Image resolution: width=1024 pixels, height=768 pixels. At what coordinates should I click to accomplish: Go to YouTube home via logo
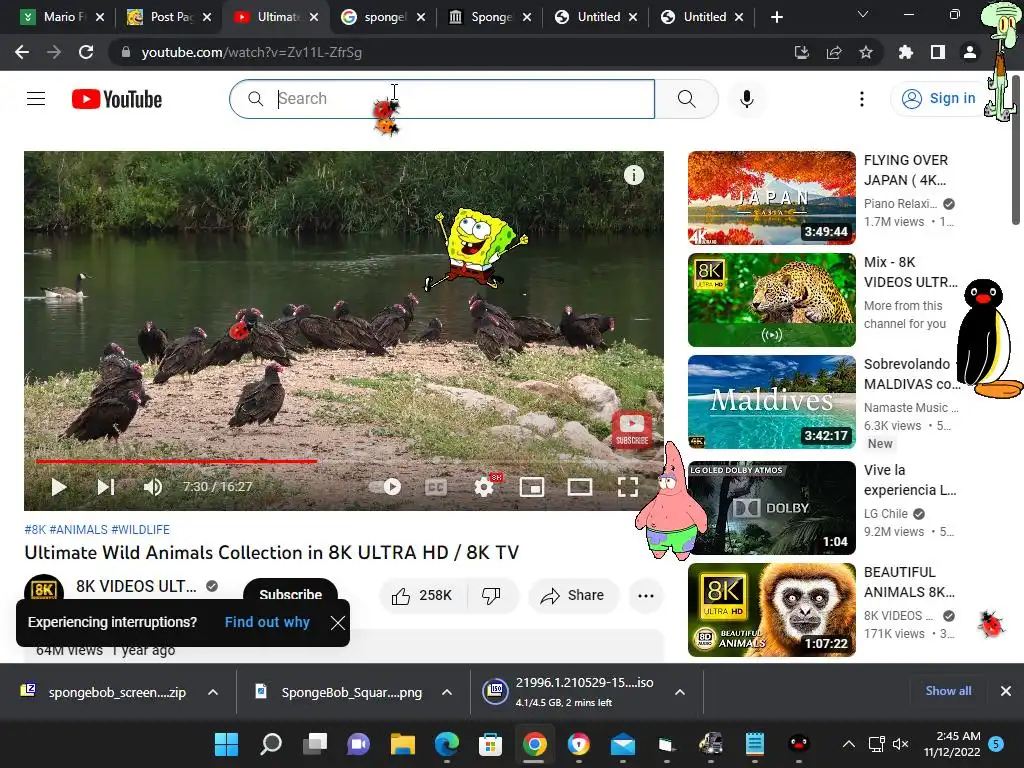tap(117, 99)
